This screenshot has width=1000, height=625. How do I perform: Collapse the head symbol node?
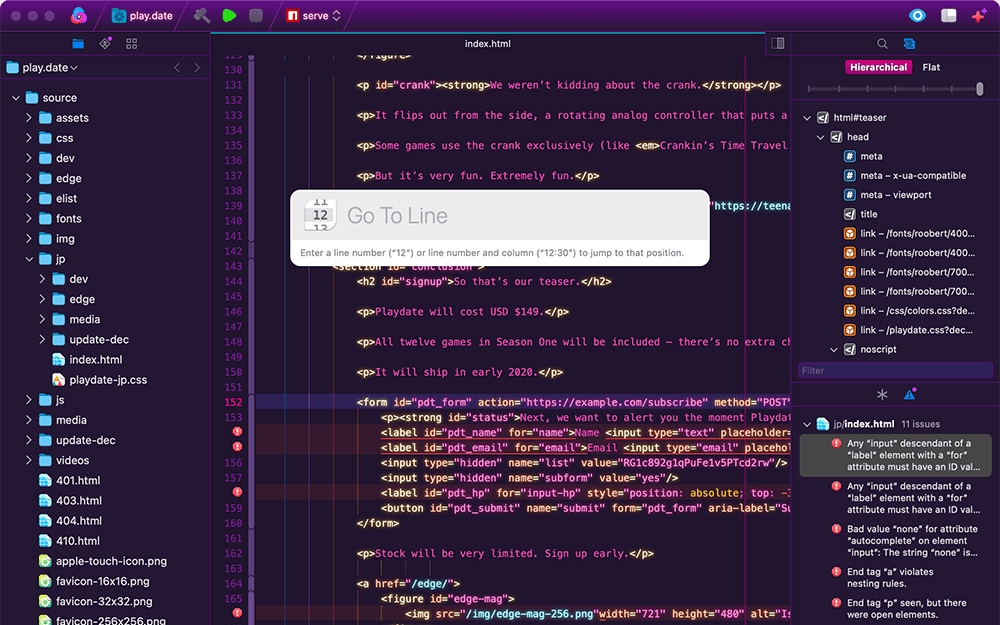coord(821,137)
